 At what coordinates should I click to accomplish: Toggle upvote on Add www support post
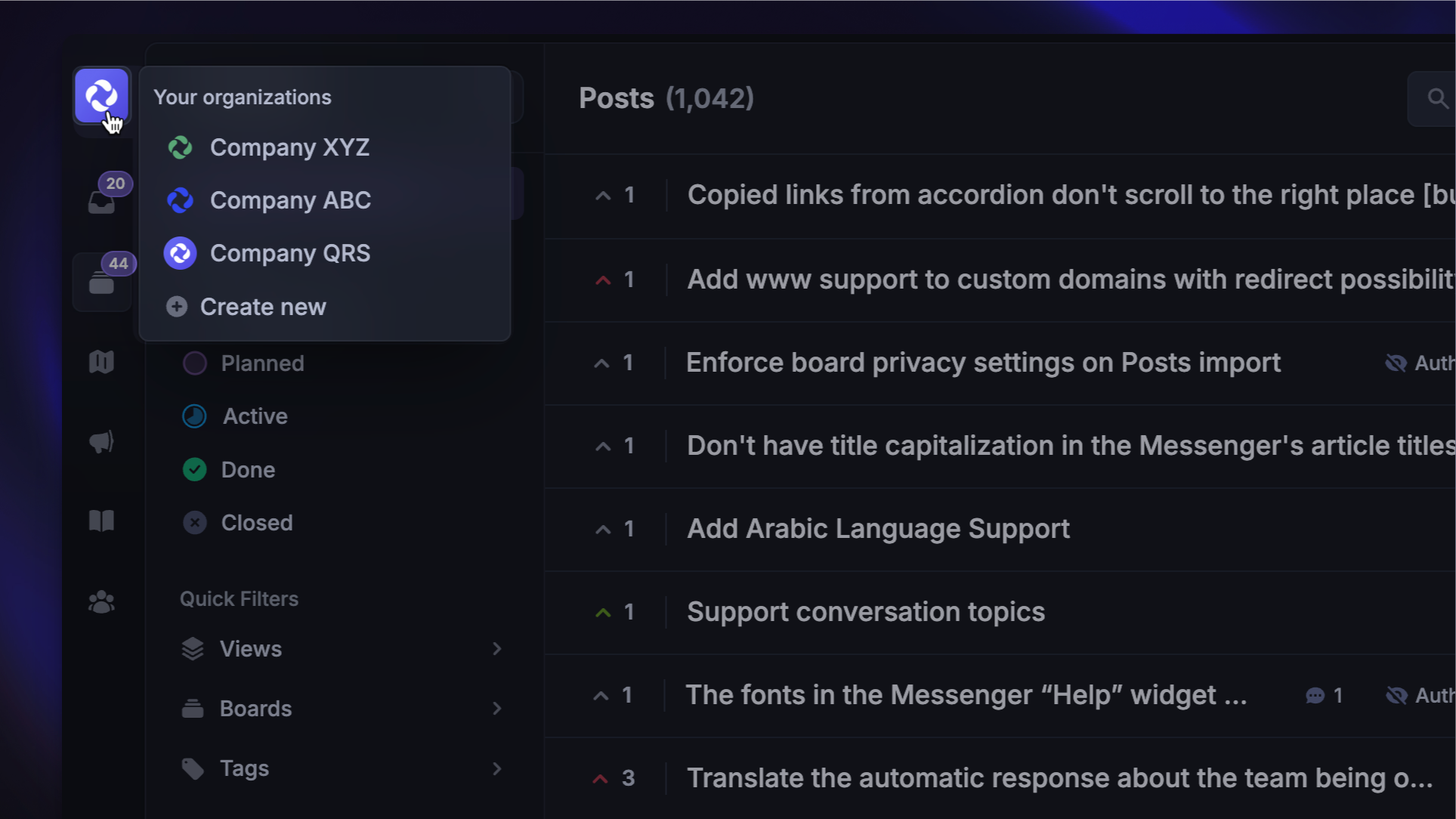603,280
